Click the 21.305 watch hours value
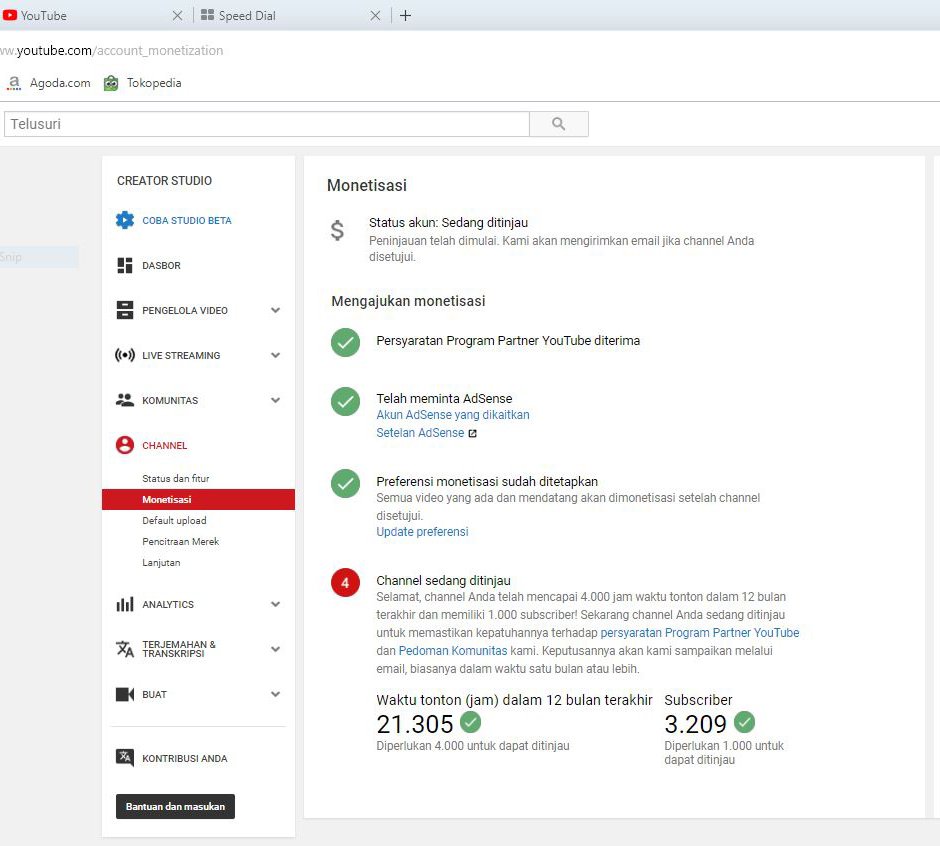The width and height of the screenshot is (940, 846). pos(414,724)
